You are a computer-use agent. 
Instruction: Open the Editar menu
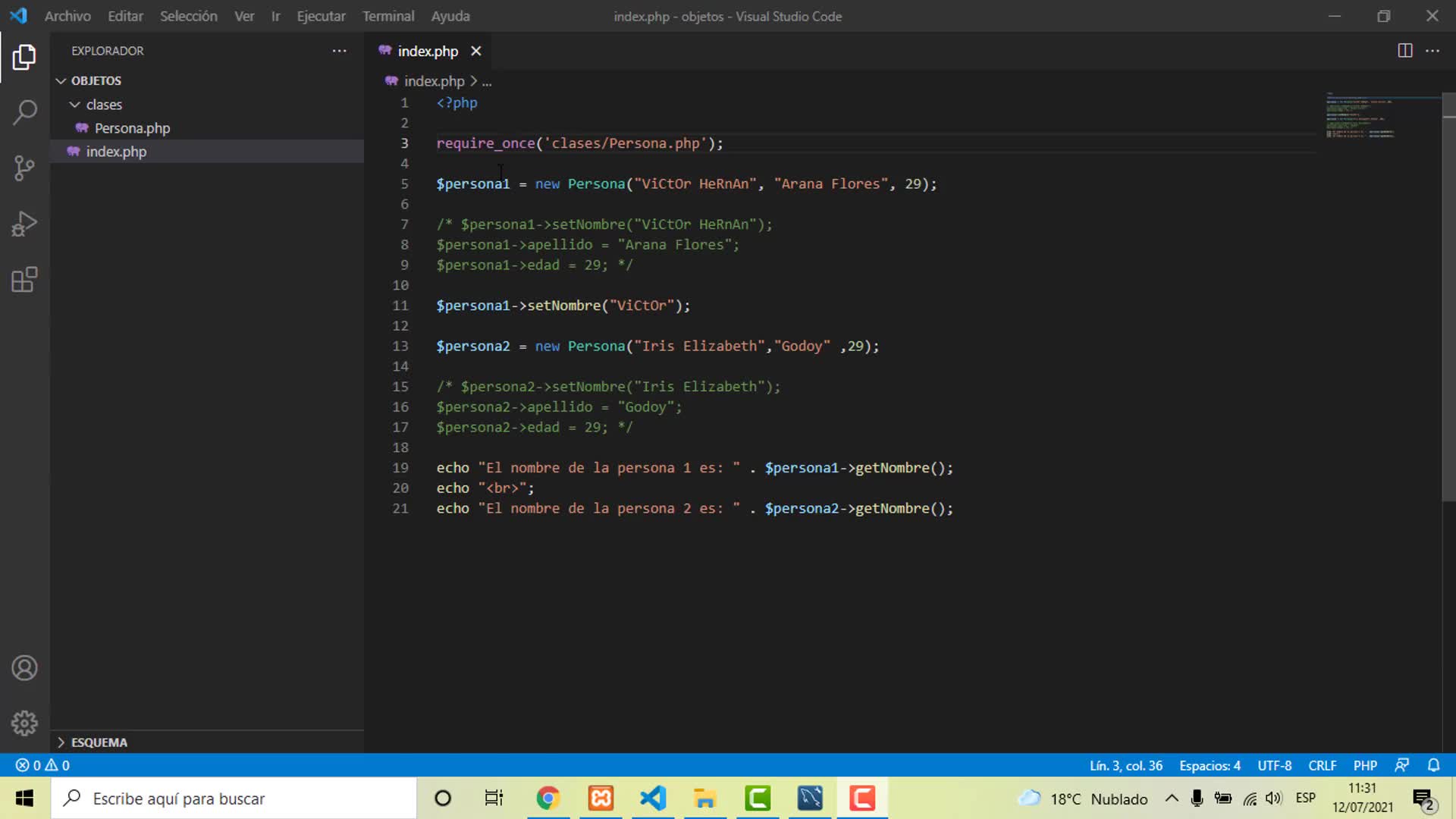[125, 16]
